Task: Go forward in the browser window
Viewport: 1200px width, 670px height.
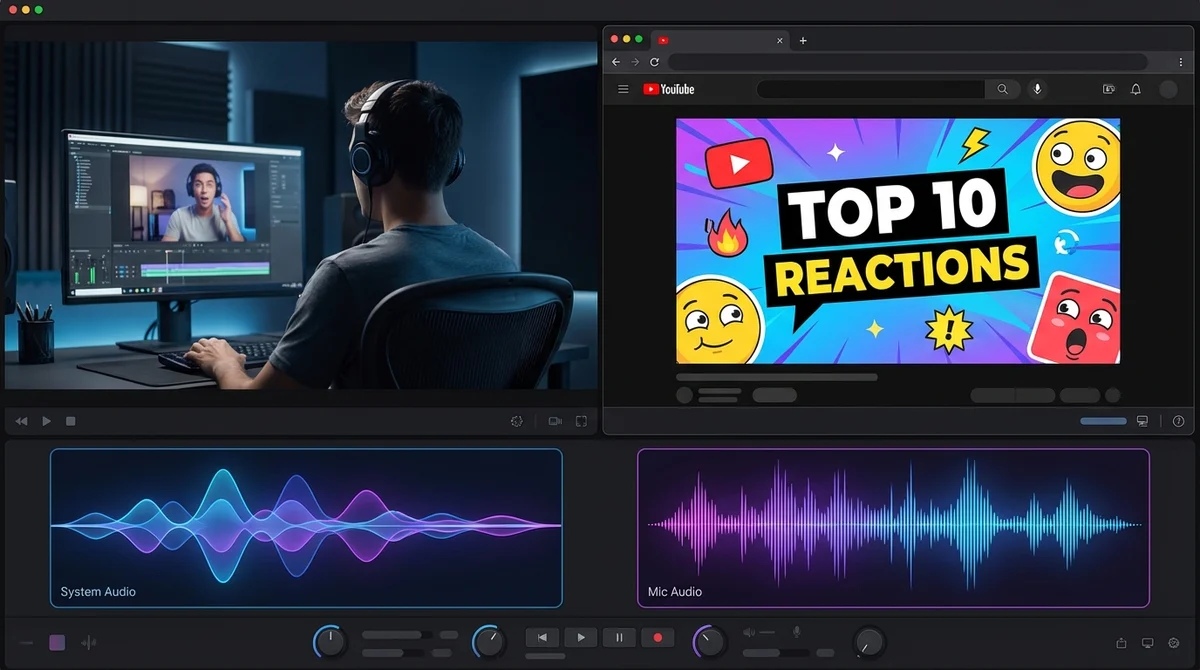Action: 635,62
